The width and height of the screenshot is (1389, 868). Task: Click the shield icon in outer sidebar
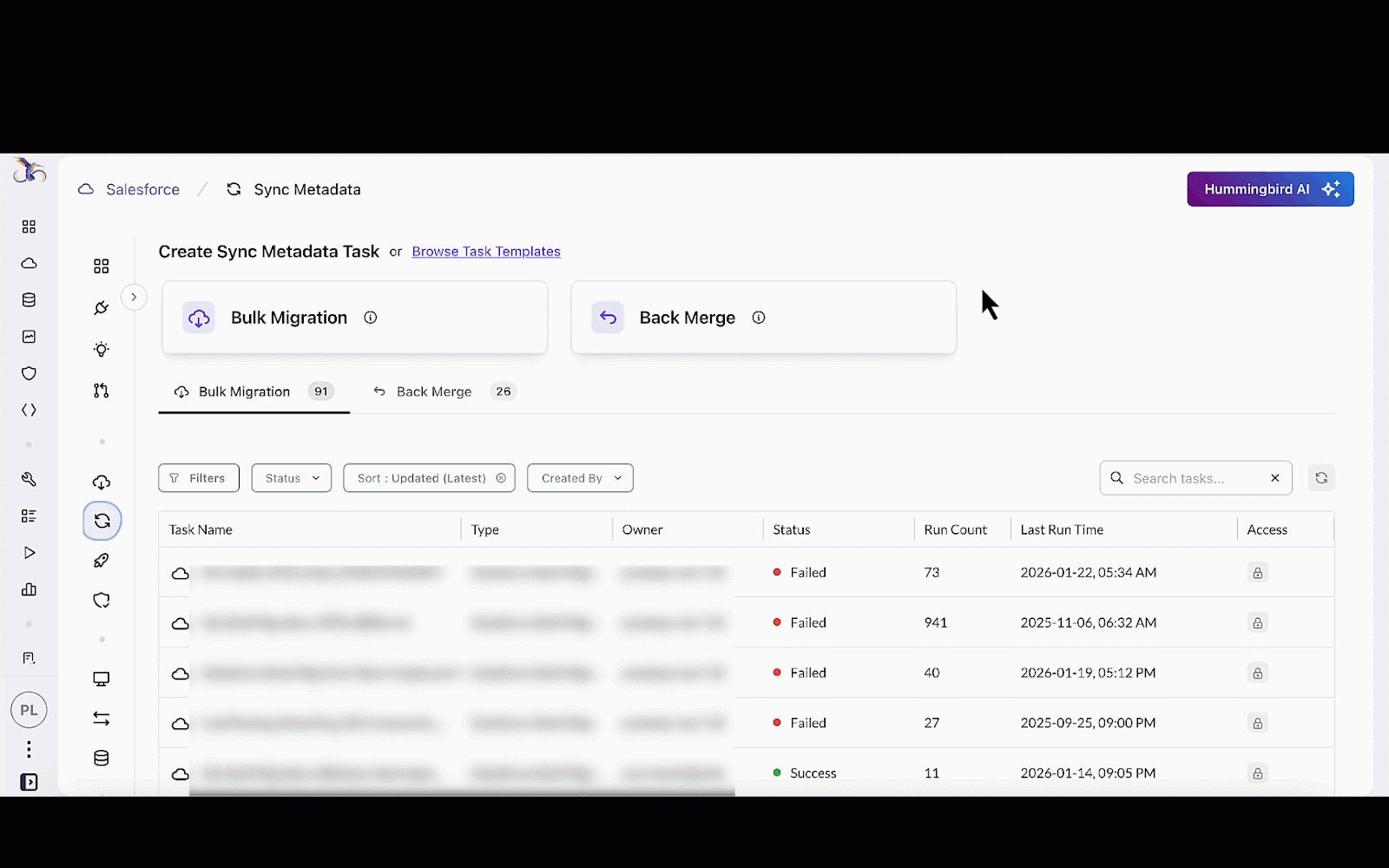pos(29,373)
